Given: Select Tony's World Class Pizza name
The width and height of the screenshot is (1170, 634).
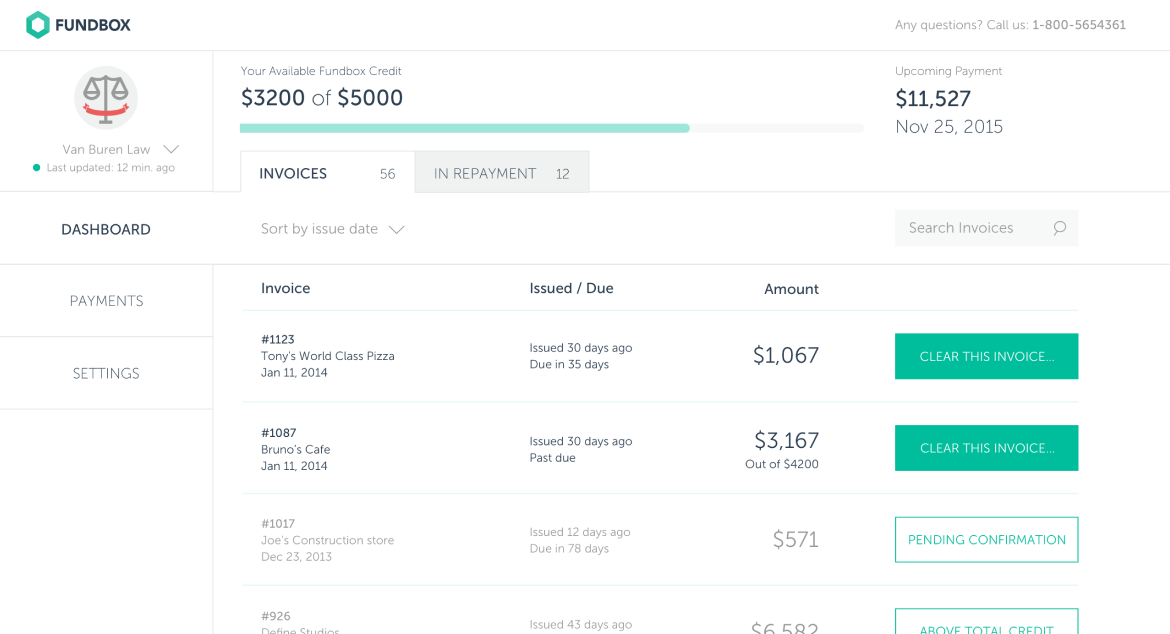Looking at the screenshot, I should click(x=328, y=356).
